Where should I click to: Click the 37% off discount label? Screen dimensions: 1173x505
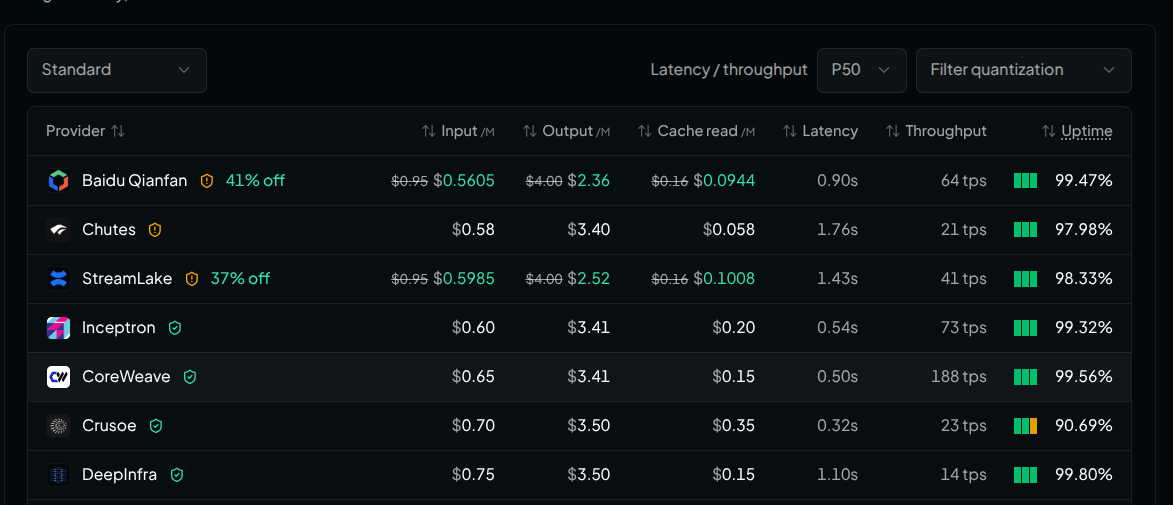(x=240, y=279)
